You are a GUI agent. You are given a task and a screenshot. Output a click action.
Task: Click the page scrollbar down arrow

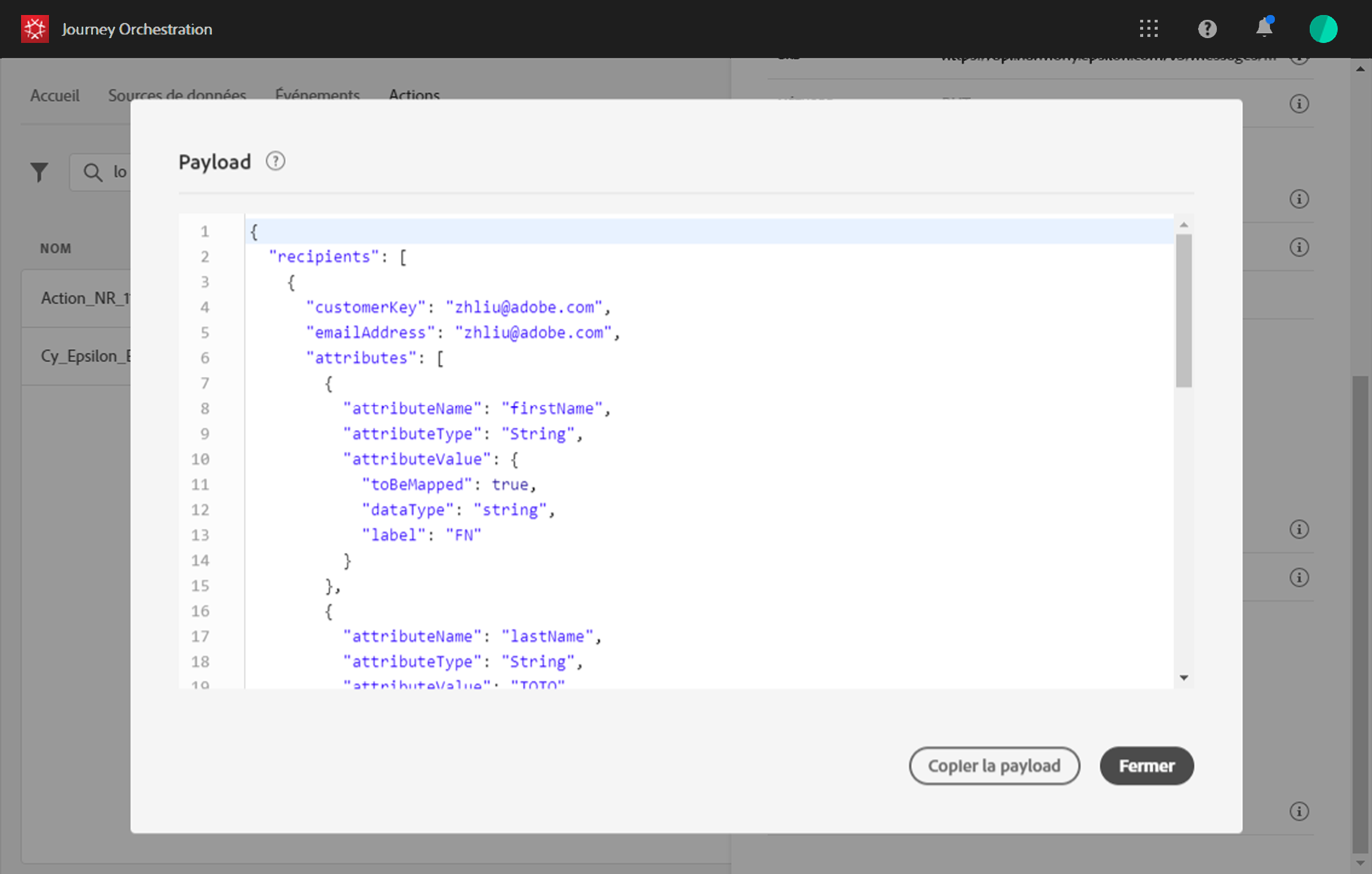(x=1360, y=863)
